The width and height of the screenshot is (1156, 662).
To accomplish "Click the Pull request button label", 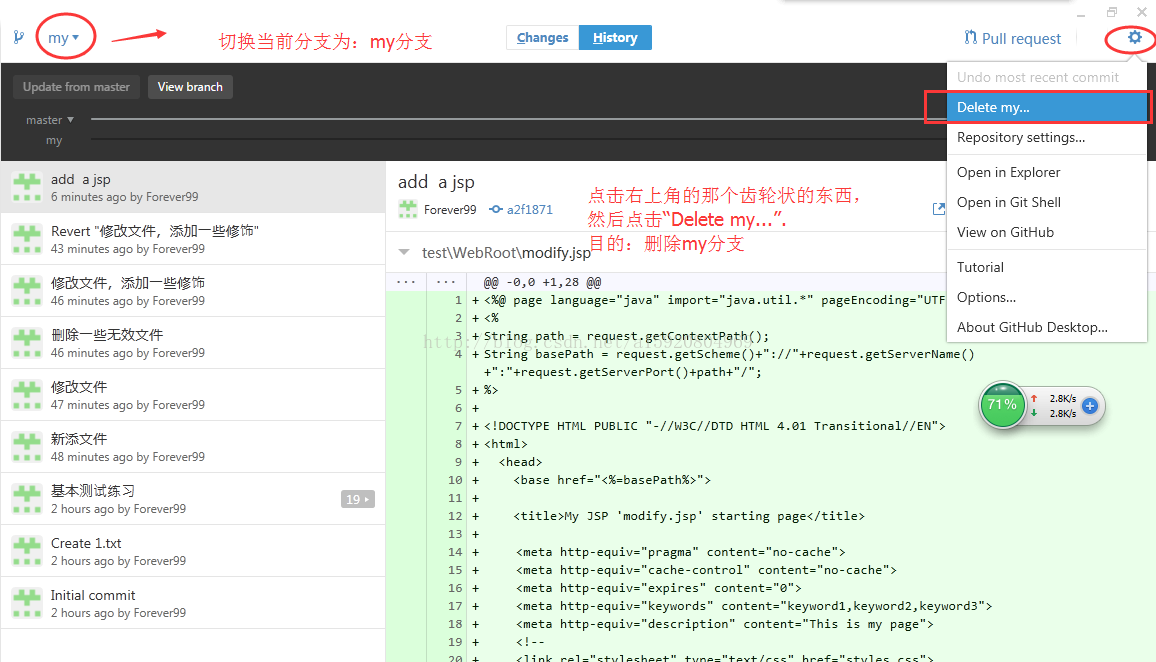I will (1021, 38).
